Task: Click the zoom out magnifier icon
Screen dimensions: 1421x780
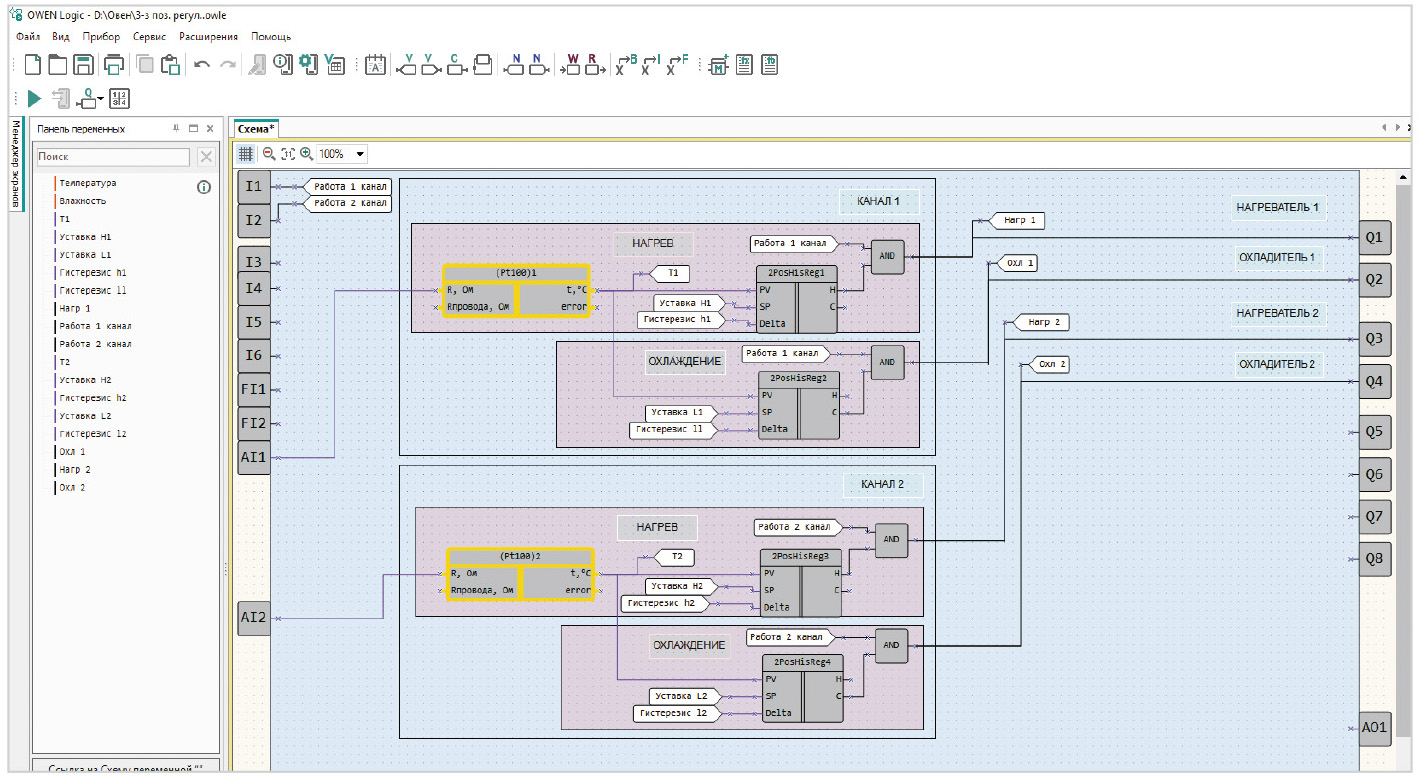Action: click(x=269, y=154)
